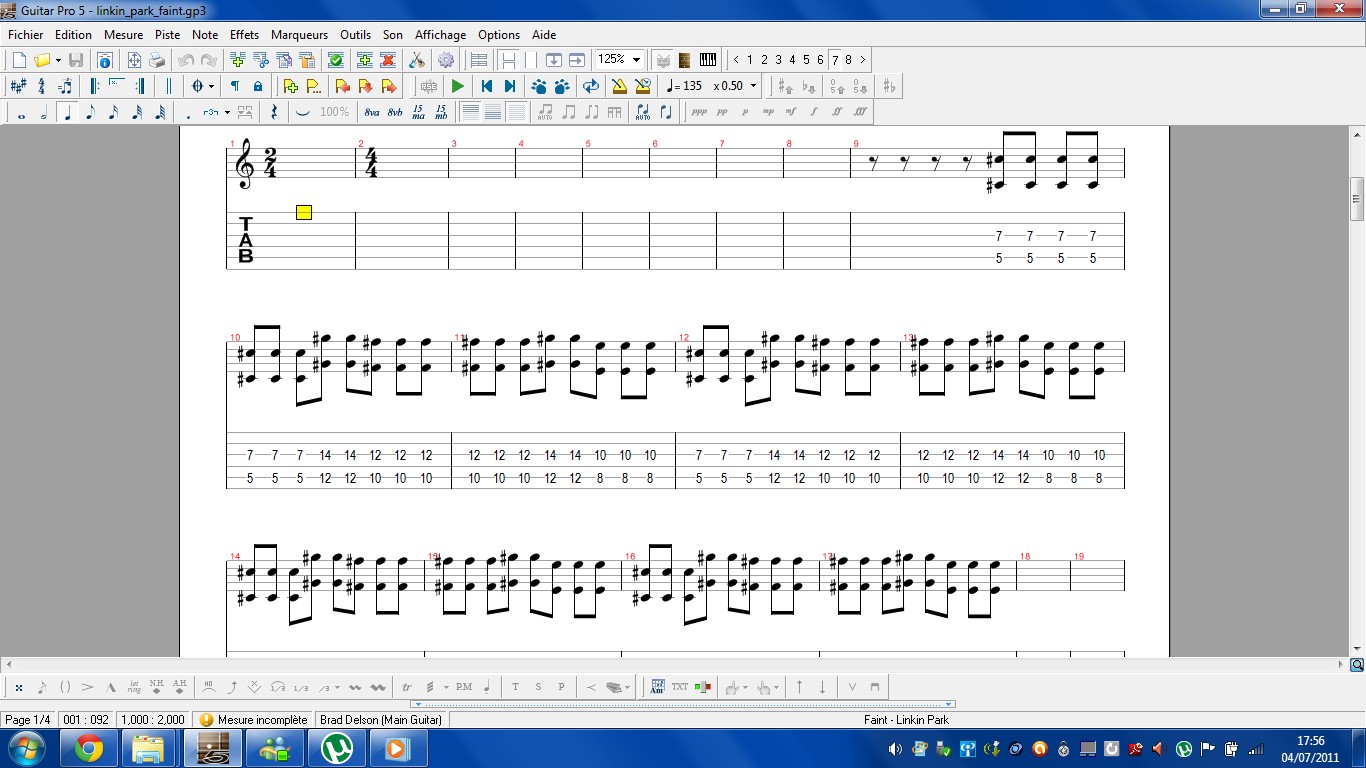Click the delete measure red X icon

388,60
